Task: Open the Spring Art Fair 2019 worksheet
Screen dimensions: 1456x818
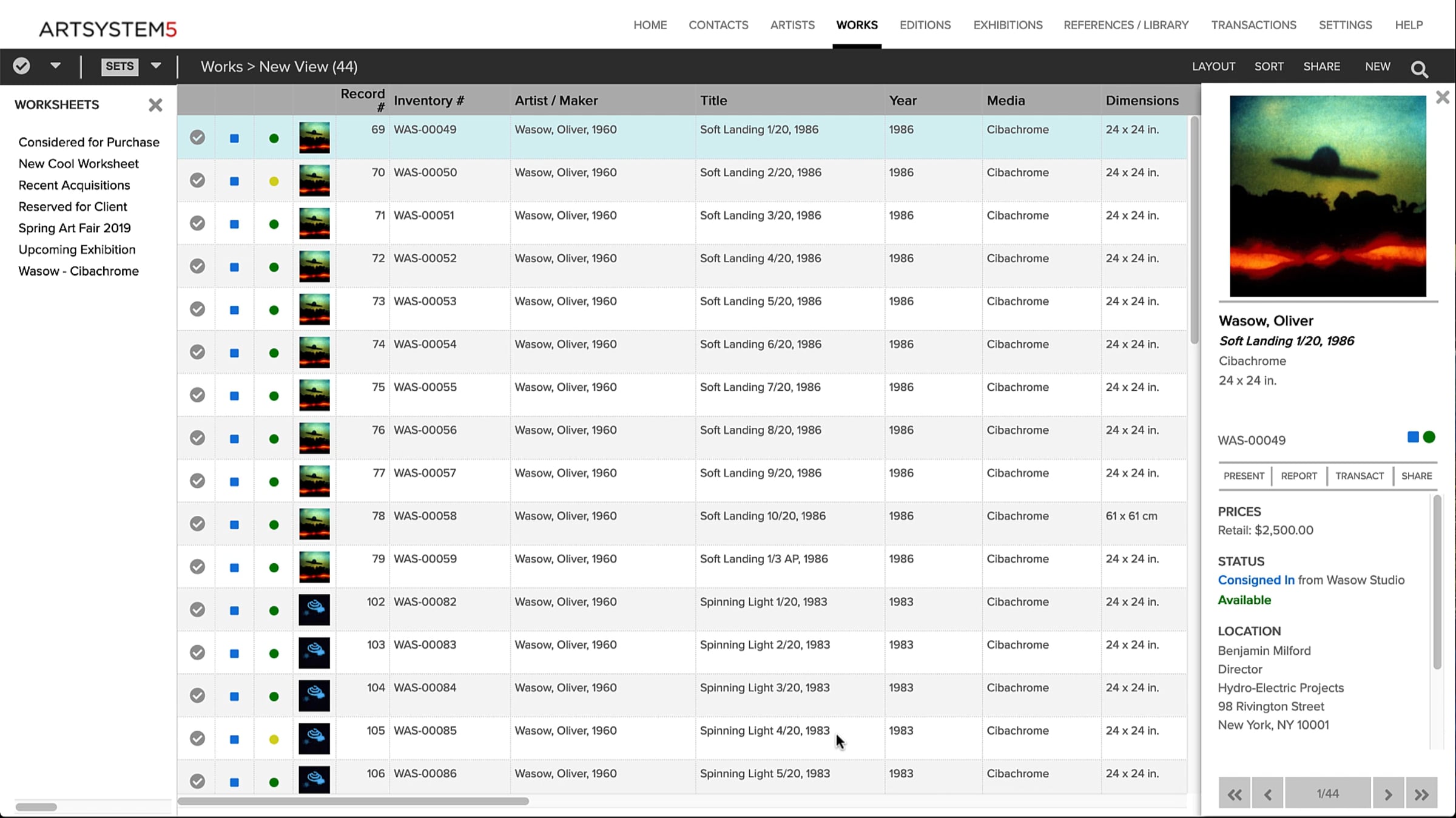Action: point(75,228)
